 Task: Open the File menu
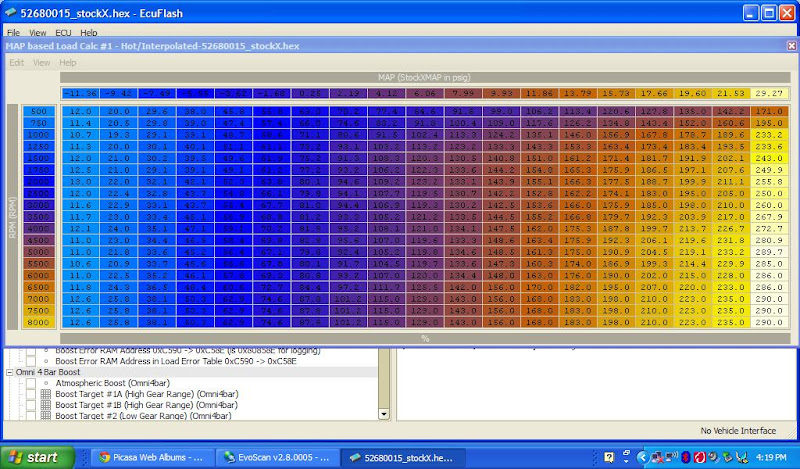pyautogui.click(x=13, y=33)
